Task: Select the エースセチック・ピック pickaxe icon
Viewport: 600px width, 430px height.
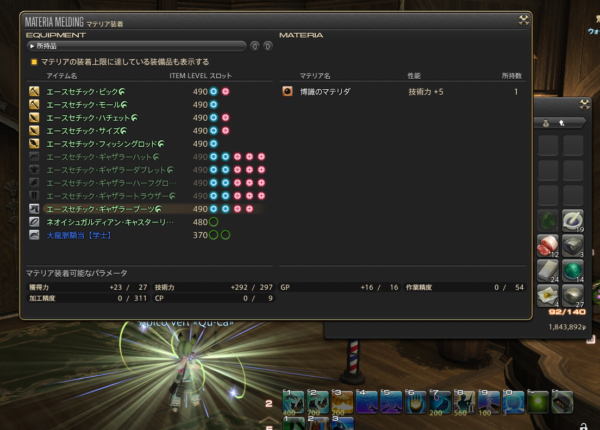Action: click(x=33, y=91)
